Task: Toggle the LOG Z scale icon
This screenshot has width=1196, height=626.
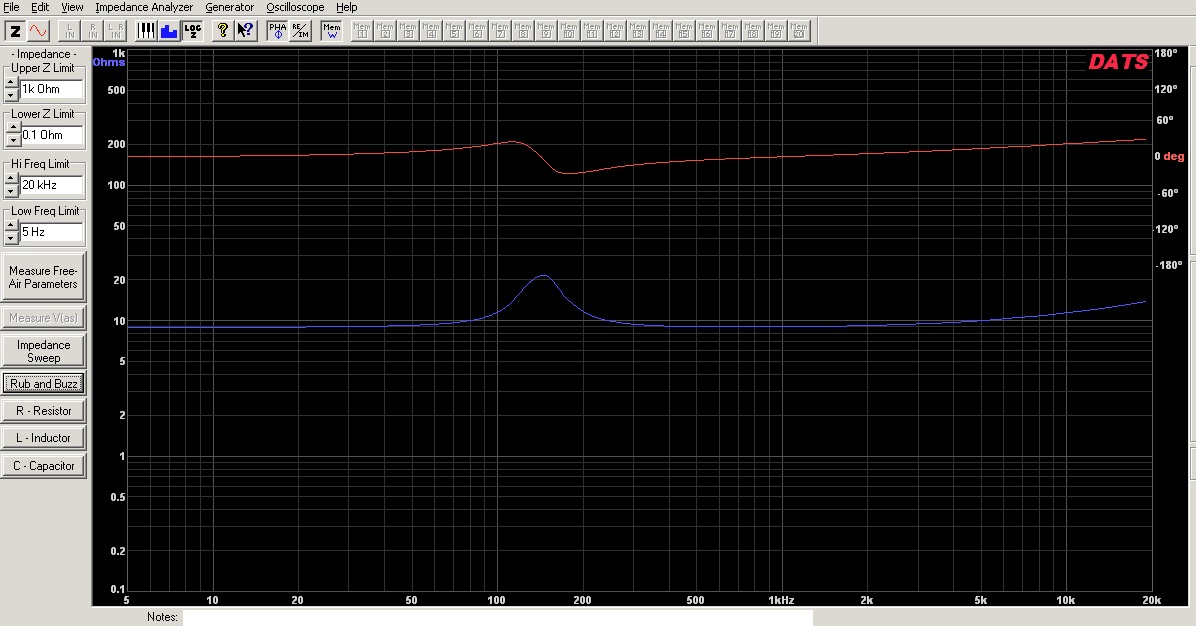Action: (192, 31)
